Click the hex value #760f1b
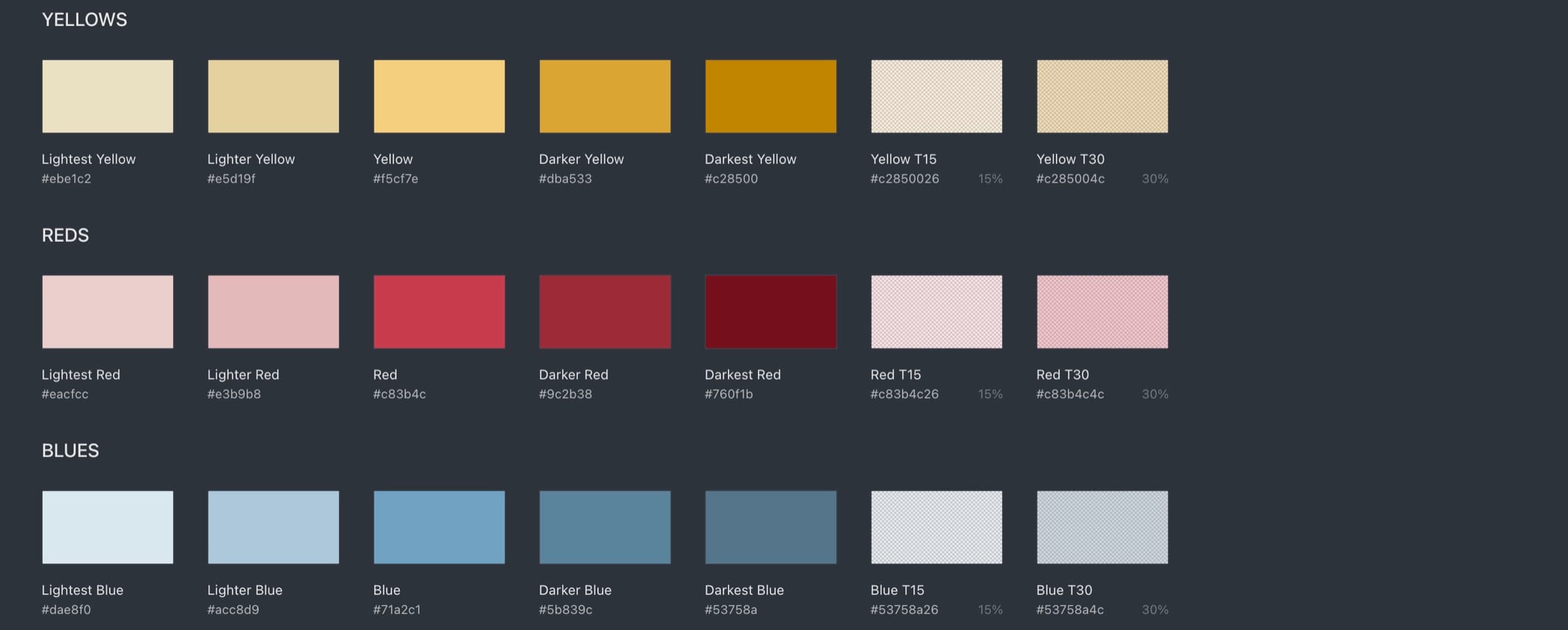This screenshot has width=1568, height=630. [728, 394]
